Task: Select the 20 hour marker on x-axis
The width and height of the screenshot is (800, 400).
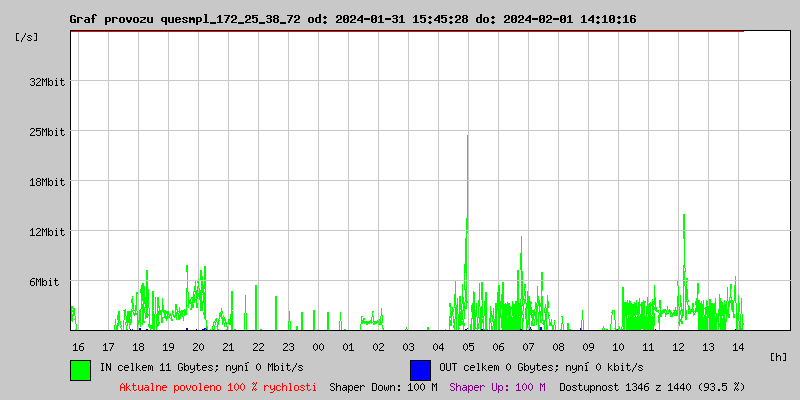Action: (198, 346)
